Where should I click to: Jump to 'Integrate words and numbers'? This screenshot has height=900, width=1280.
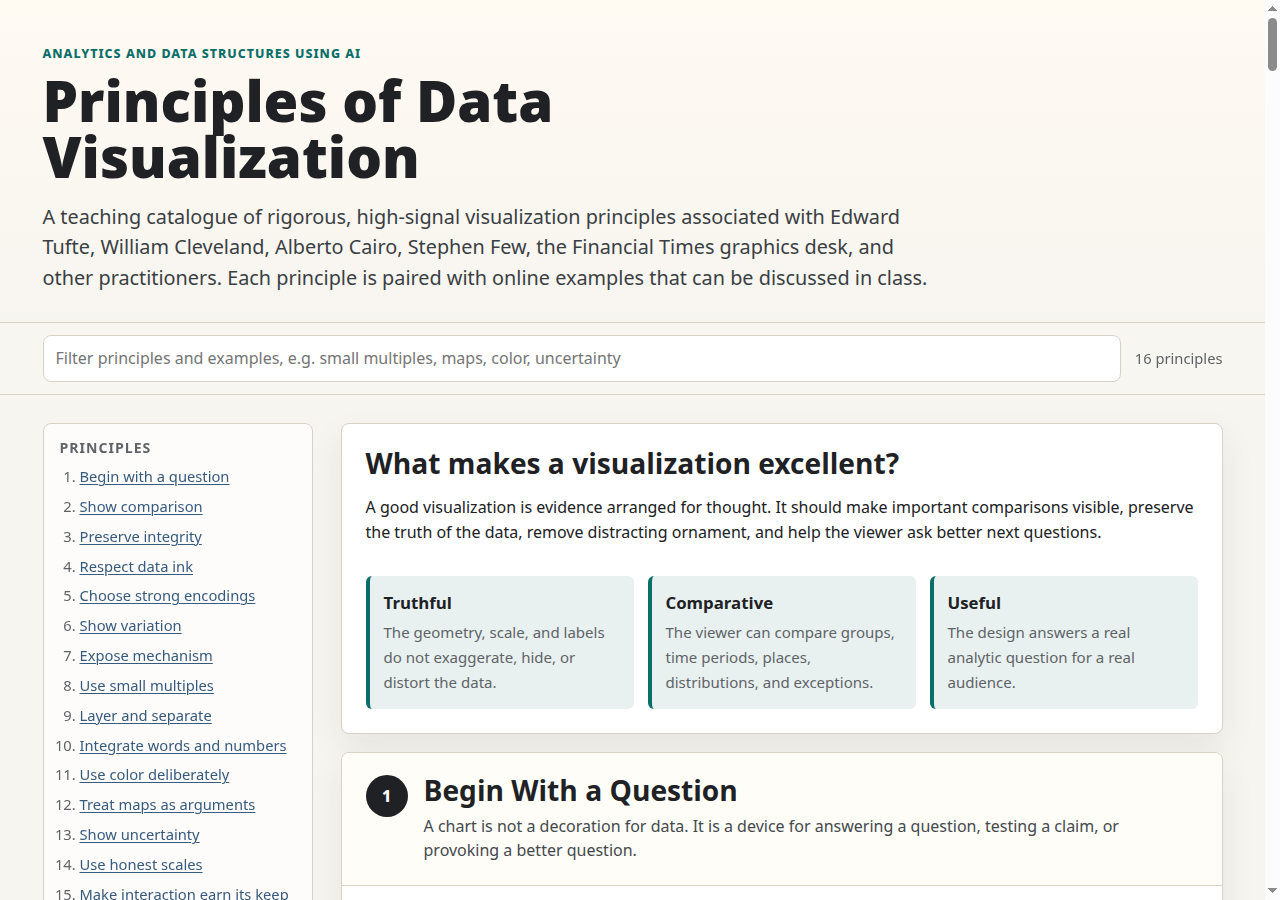tap(183, 746)
